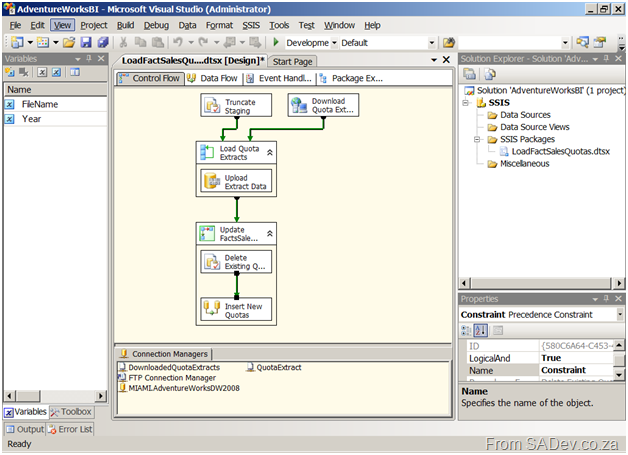Select the FileName variable row
This screenshot has width=628, height=455.
coord(56,104)
